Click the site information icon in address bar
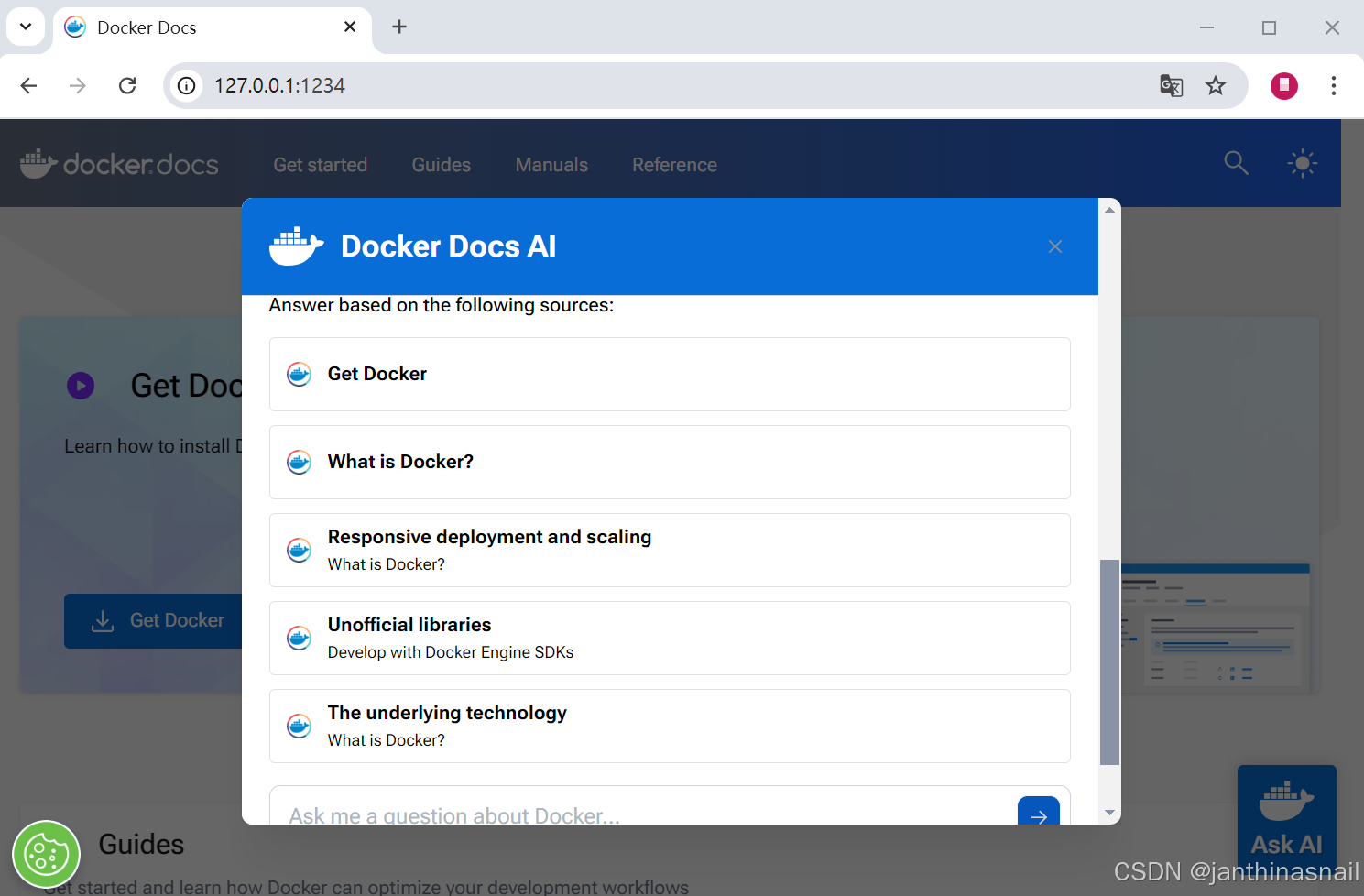 click(x=186, y=85)
